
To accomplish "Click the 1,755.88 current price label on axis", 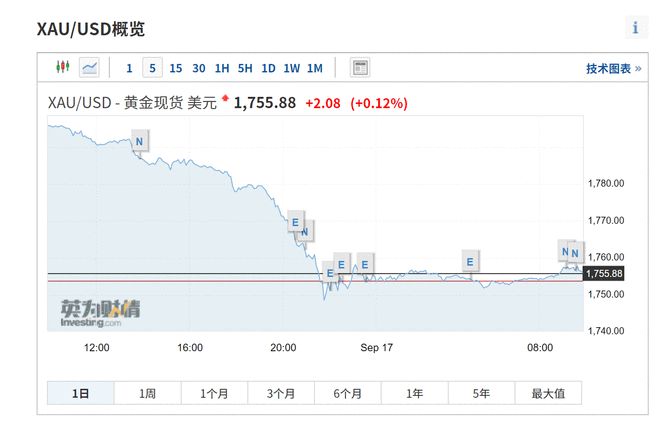I will click(604, 274).
